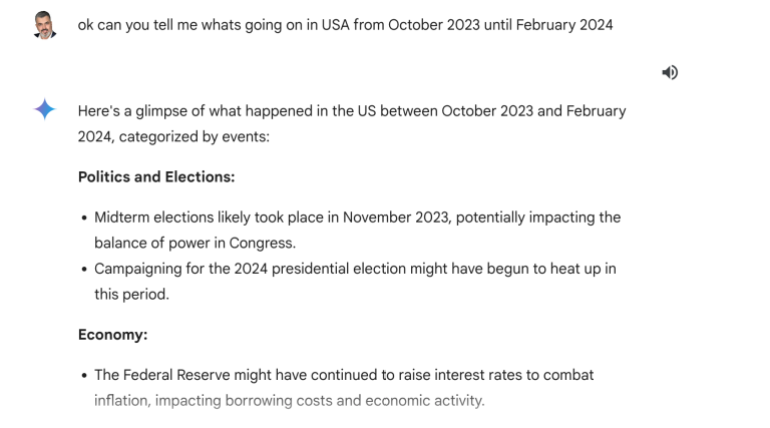The height and width of the screenshot is (428, 770).
Task: Click the user profile avatar
Action: (x=45, y=25)
